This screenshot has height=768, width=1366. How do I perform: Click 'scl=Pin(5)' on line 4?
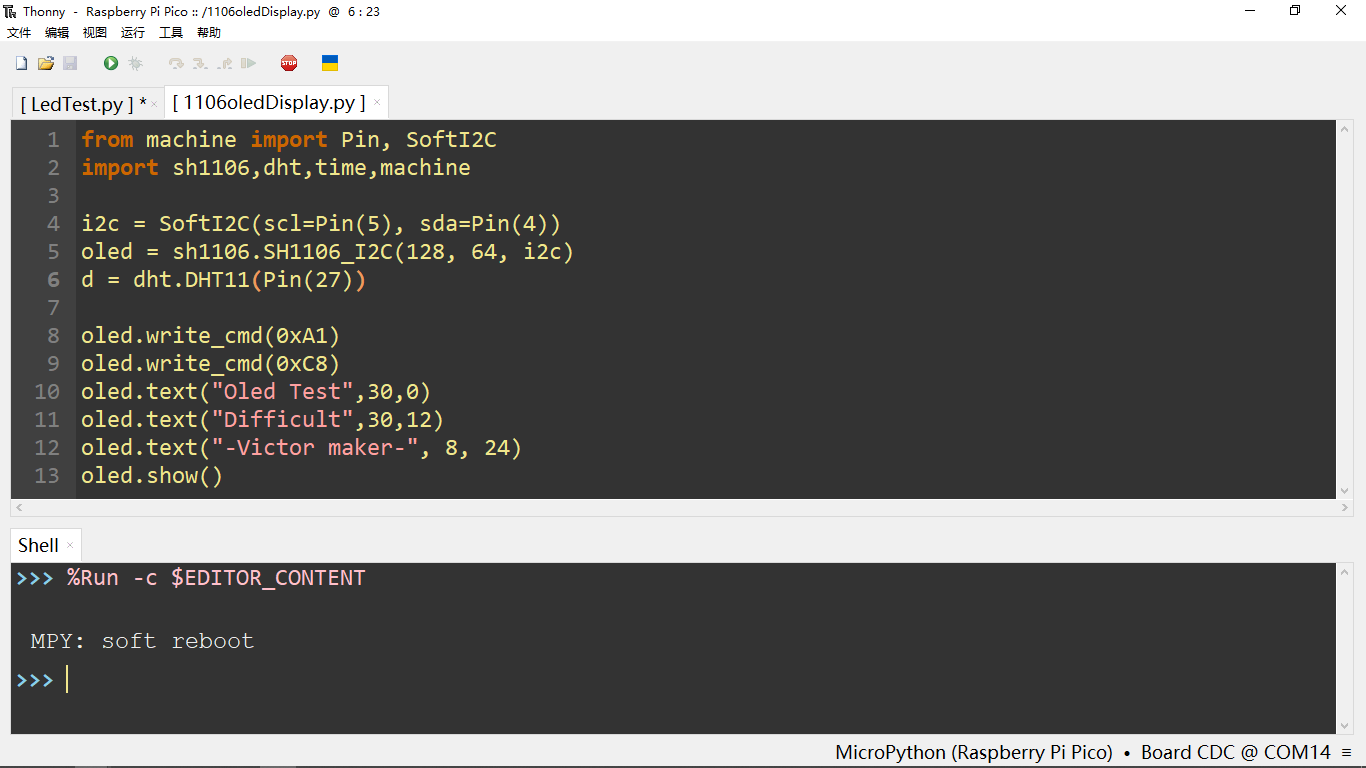tap(328, 224)
